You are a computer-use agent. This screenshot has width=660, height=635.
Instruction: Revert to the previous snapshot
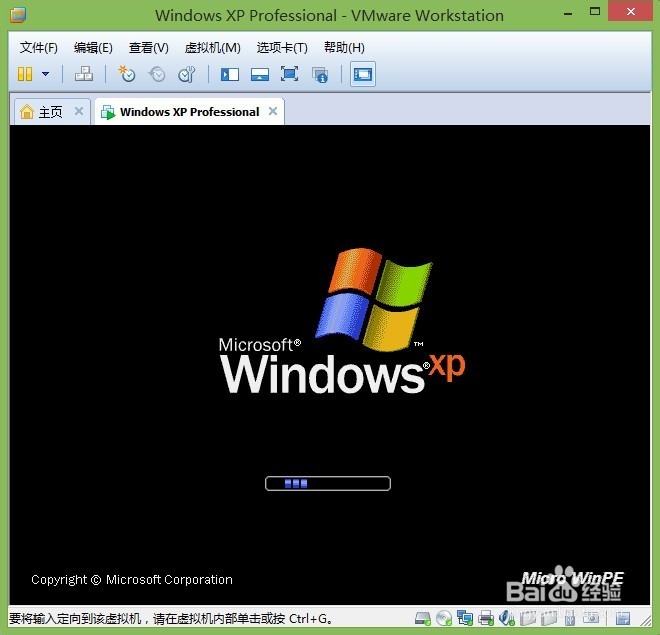pos(157,74)
